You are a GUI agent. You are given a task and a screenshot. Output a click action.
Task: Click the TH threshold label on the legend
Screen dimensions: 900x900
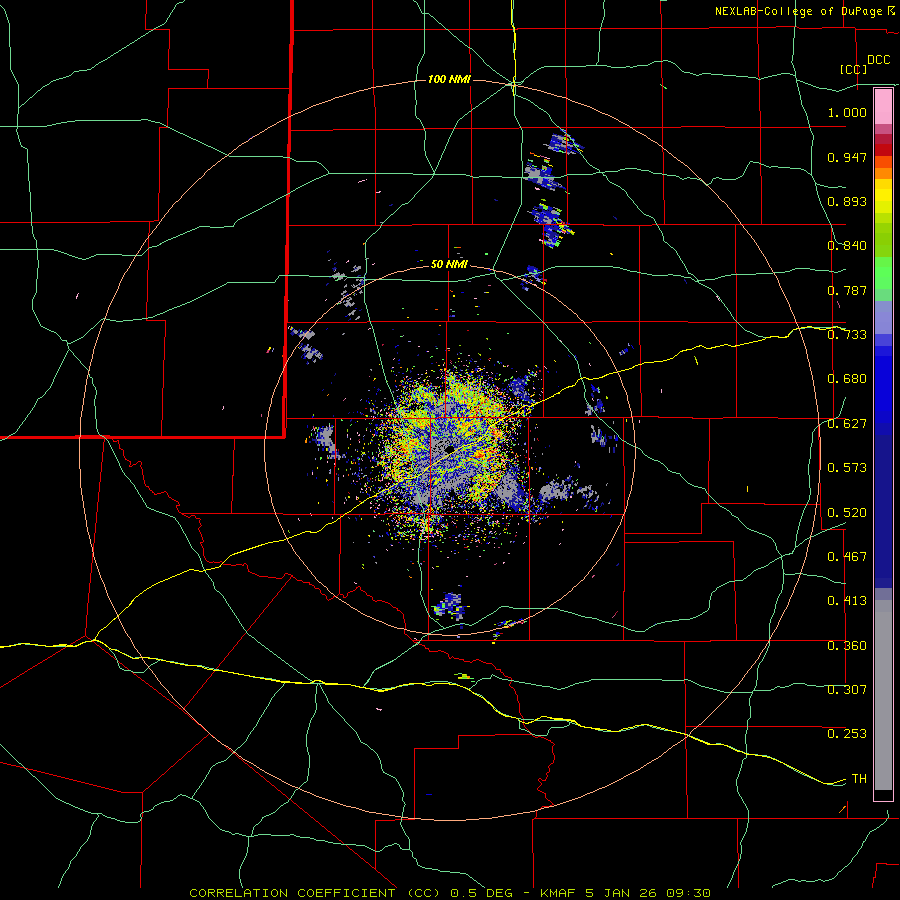pos(859,778)
